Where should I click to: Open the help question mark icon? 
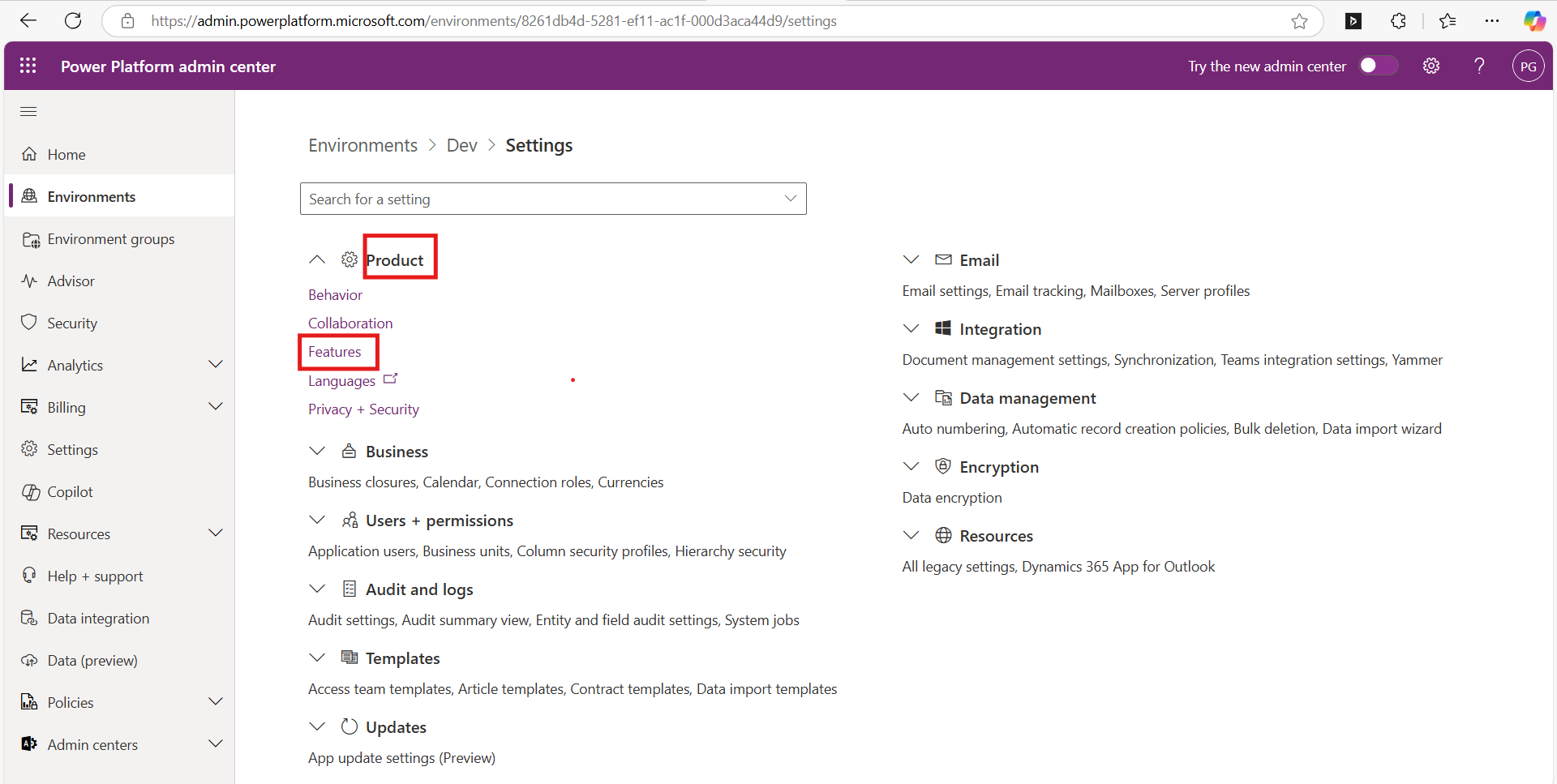point(1479,66)
